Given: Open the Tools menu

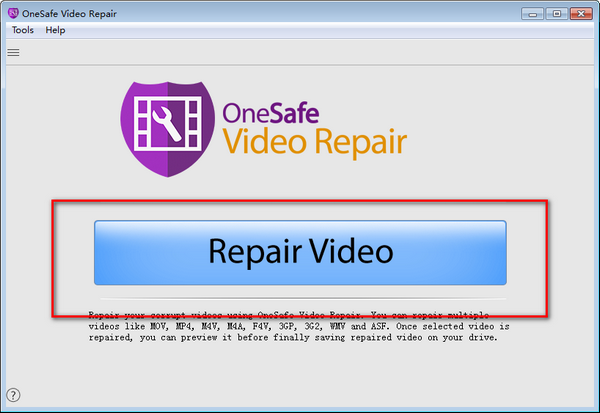Looking at the screenshot, I should [23, 30].
